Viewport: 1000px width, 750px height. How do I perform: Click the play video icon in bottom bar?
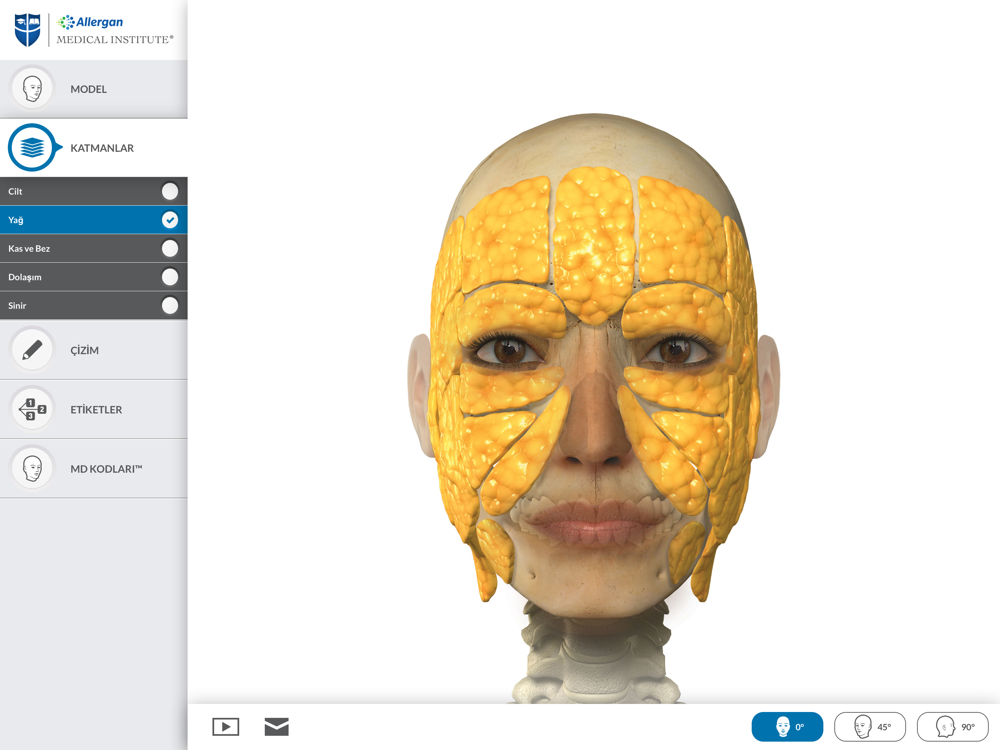click(226, 726)
